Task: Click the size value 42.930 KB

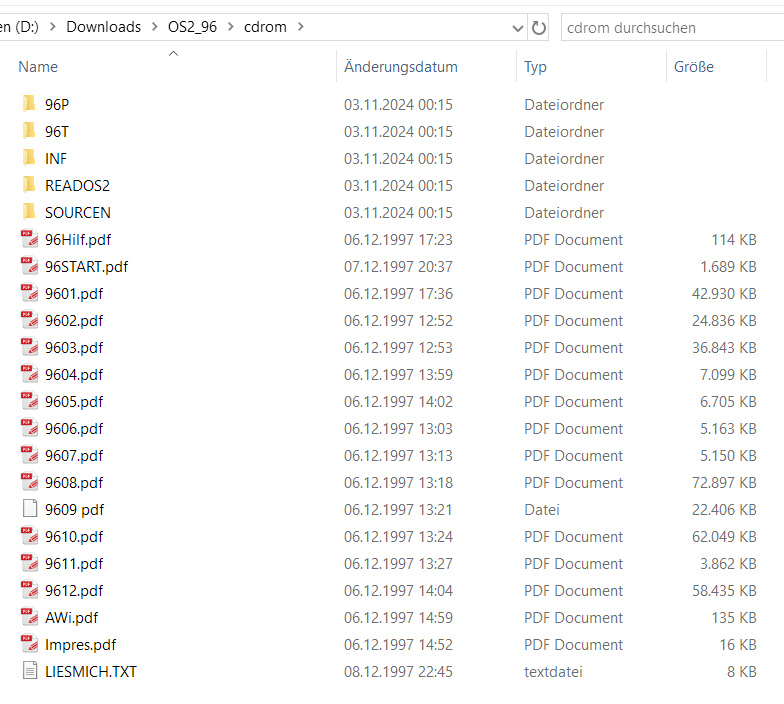Action: (x=724, y=294)
